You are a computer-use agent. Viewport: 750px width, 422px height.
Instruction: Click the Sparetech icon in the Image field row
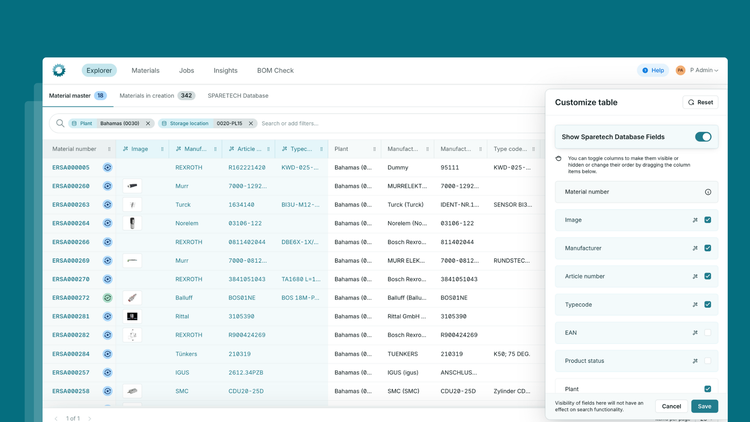tap(695, 220)
